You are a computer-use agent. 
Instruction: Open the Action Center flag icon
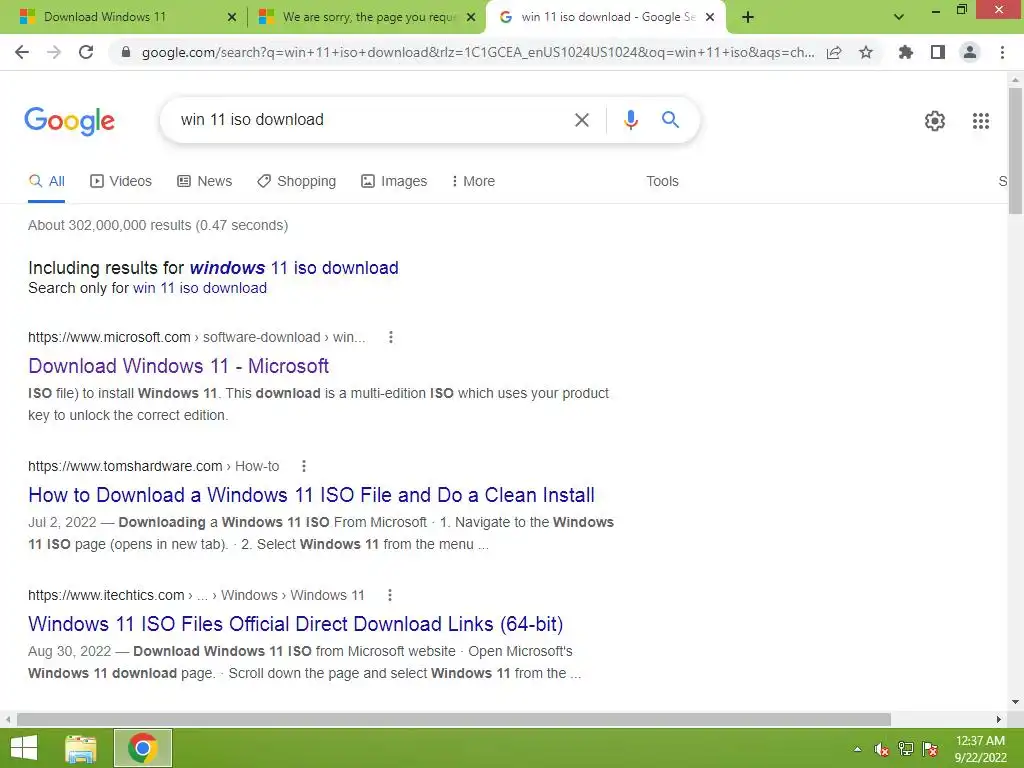[930, 749]
